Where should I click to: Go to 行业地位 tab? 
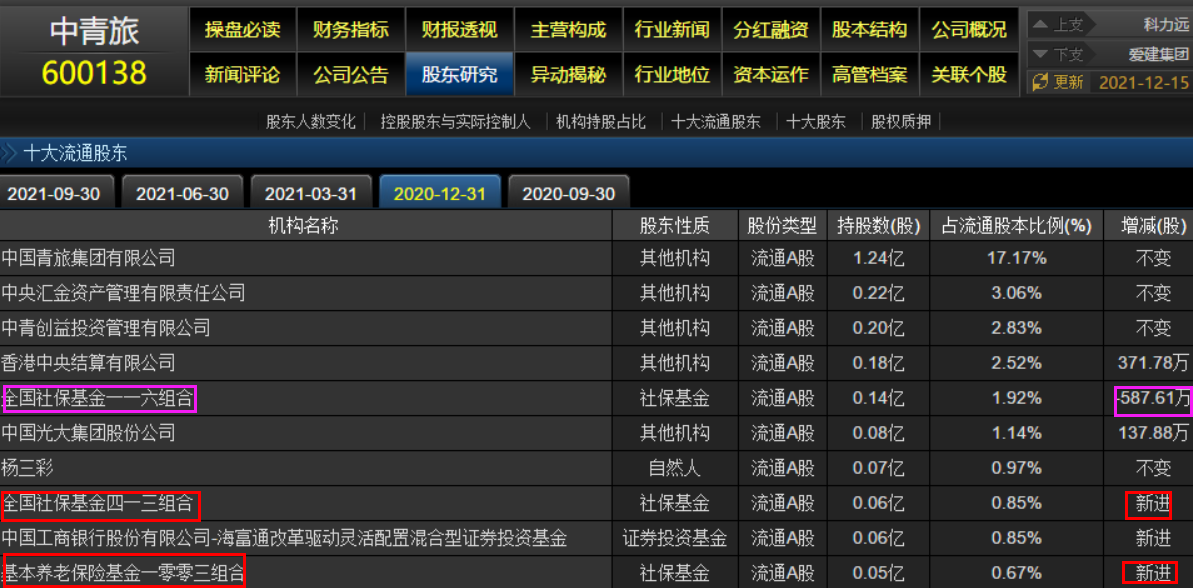click(672, 75)
